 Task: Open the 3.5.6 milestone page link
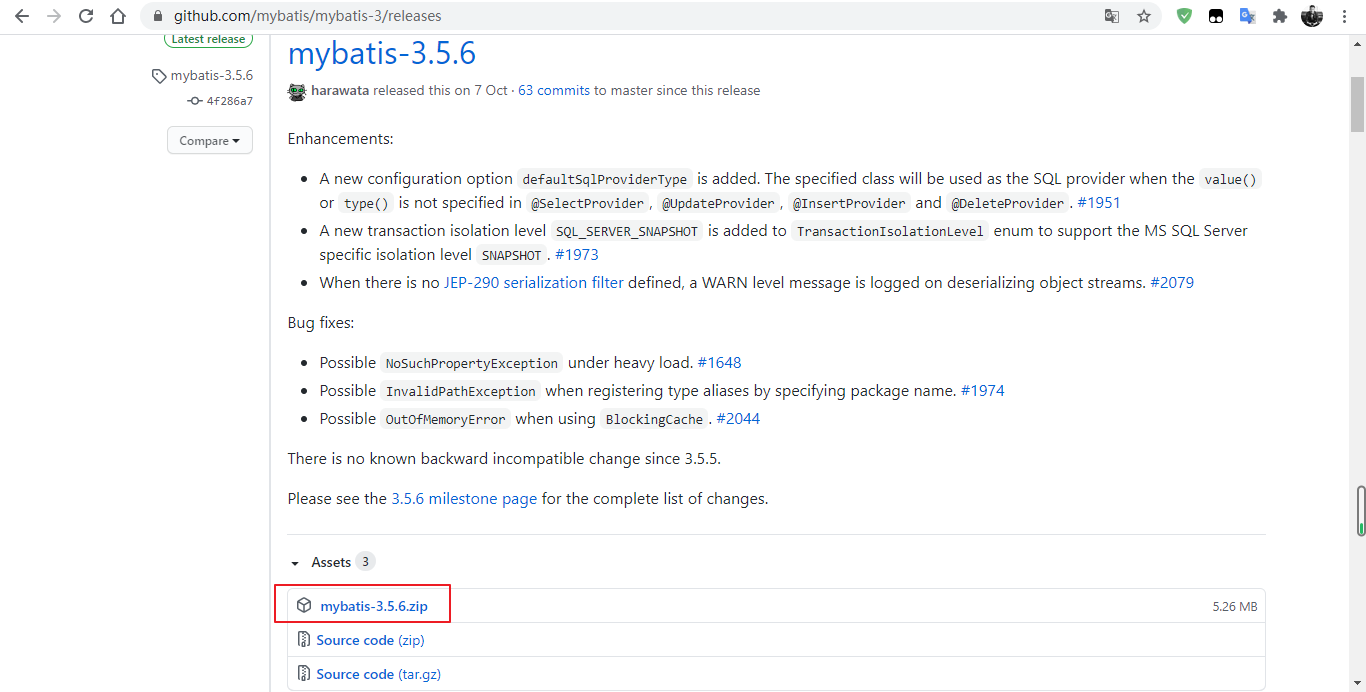464,498
